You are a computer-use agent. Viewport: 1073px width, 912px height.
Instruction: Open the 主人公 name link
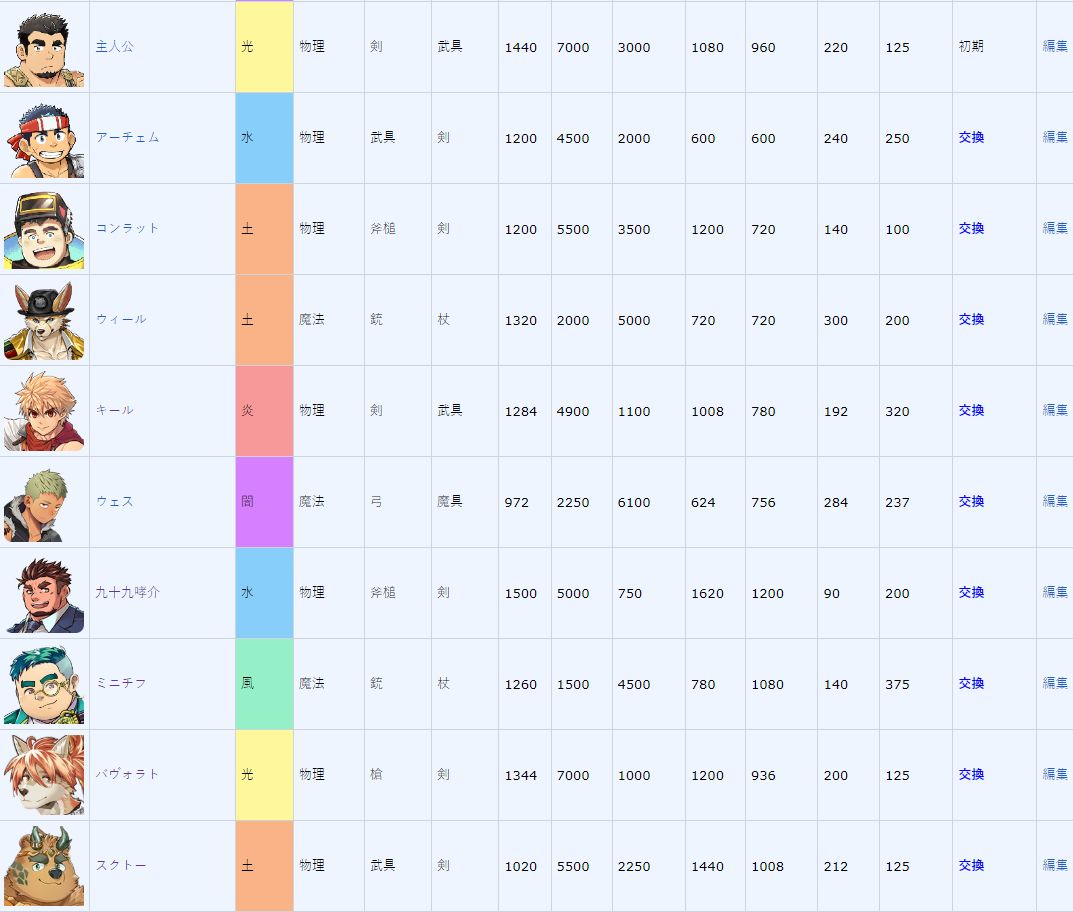point(114,47)
